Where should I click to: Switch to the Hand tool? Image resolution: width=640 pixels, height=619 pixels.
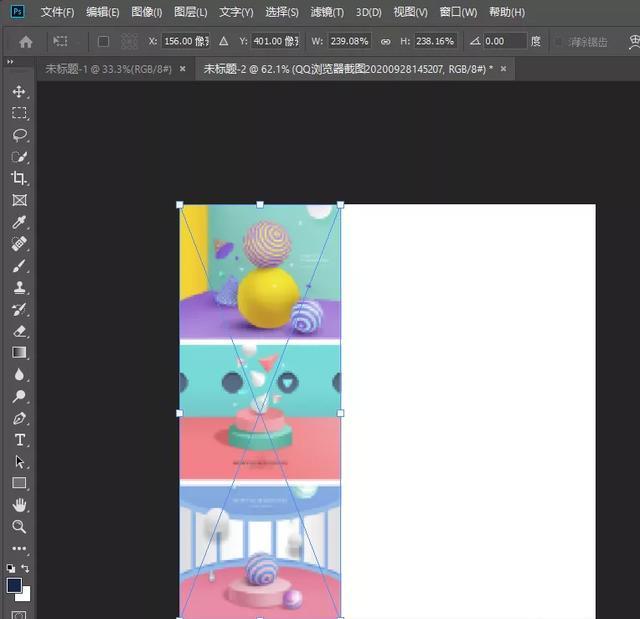(x=19, y=505)
